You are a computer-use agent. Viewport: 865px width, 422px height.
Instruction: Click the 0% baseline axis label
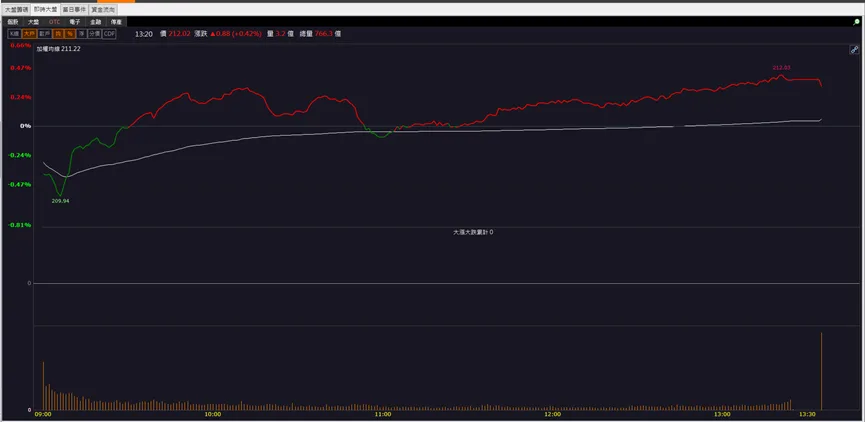25,126
